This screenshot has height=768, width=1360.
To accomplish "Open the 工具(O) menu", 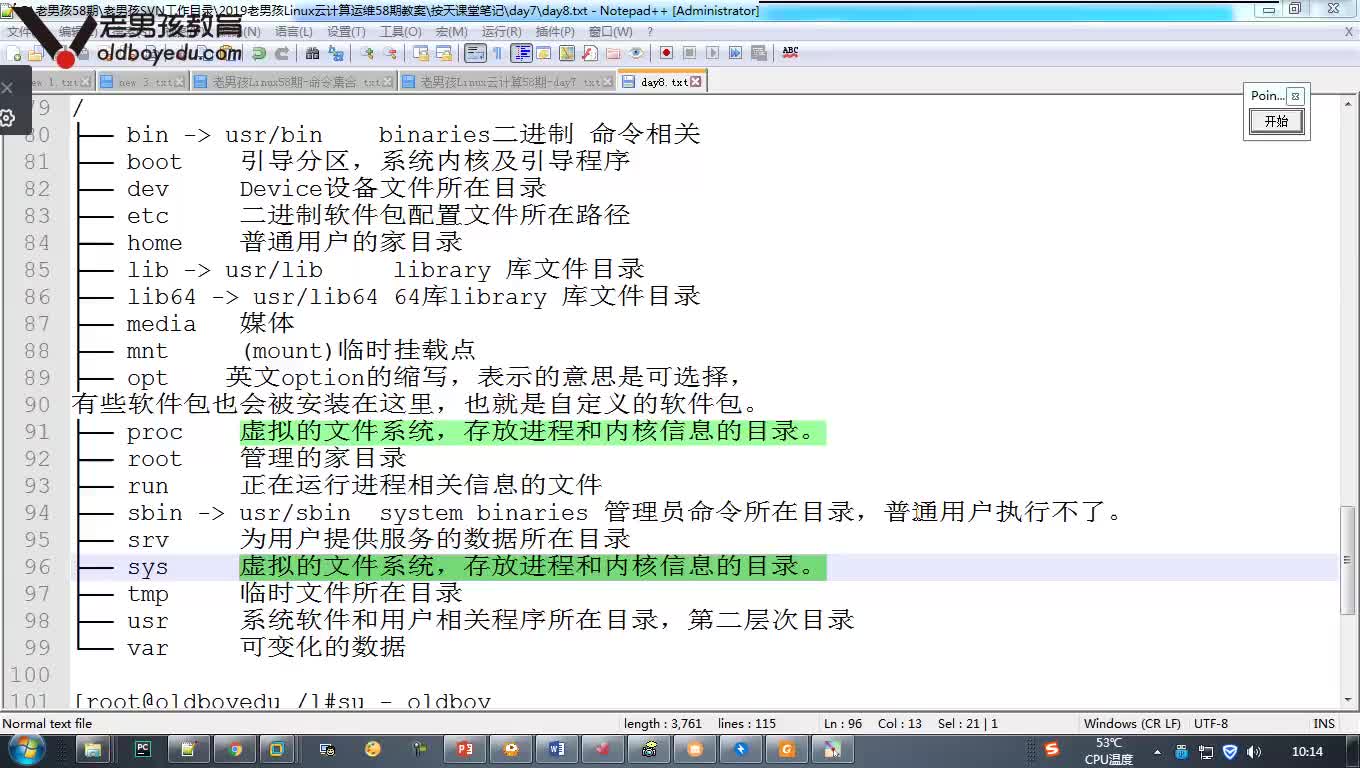I will [x=400, y=32].
